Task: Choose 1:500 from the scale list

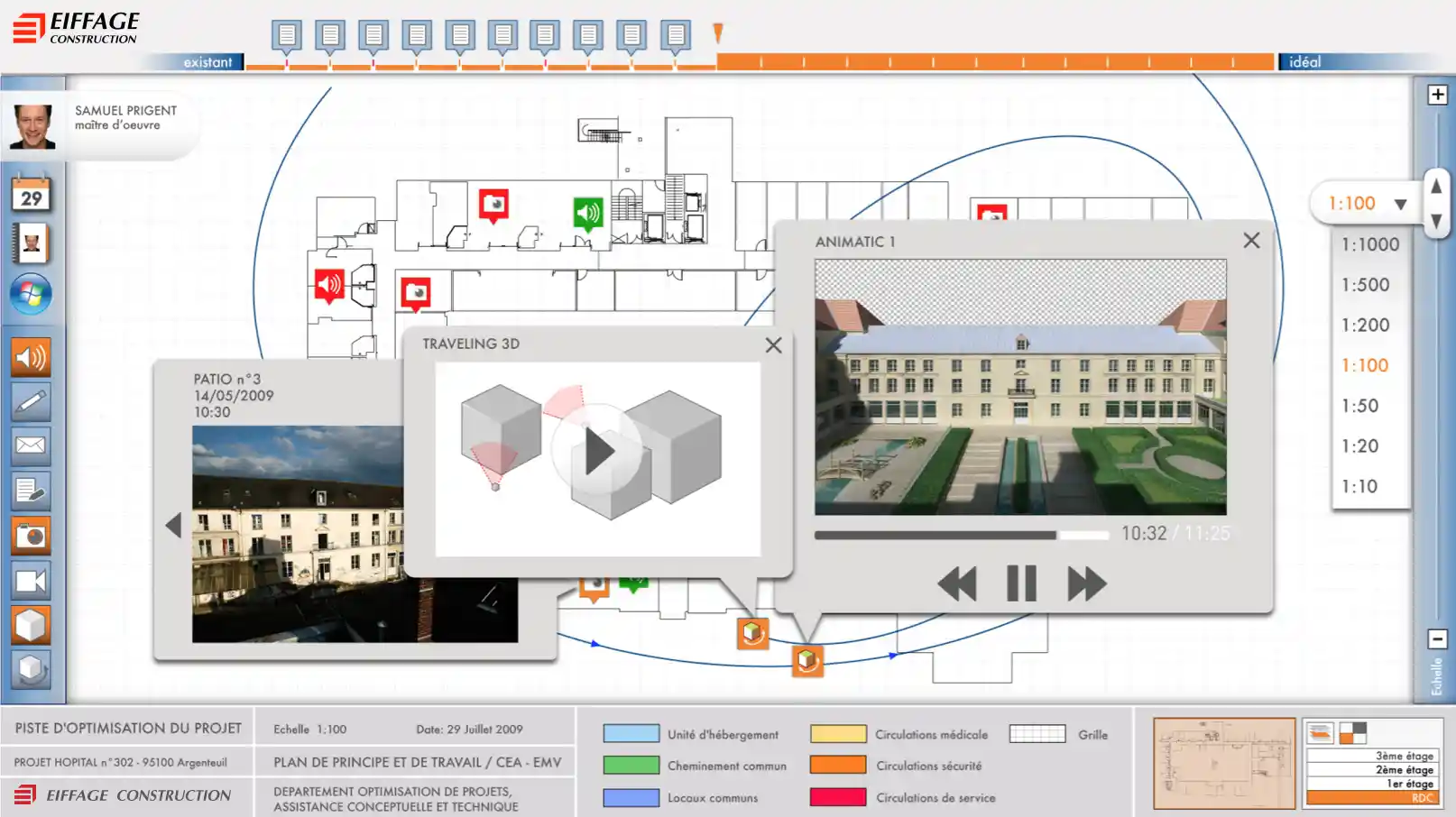Action: pos(1365,285)
